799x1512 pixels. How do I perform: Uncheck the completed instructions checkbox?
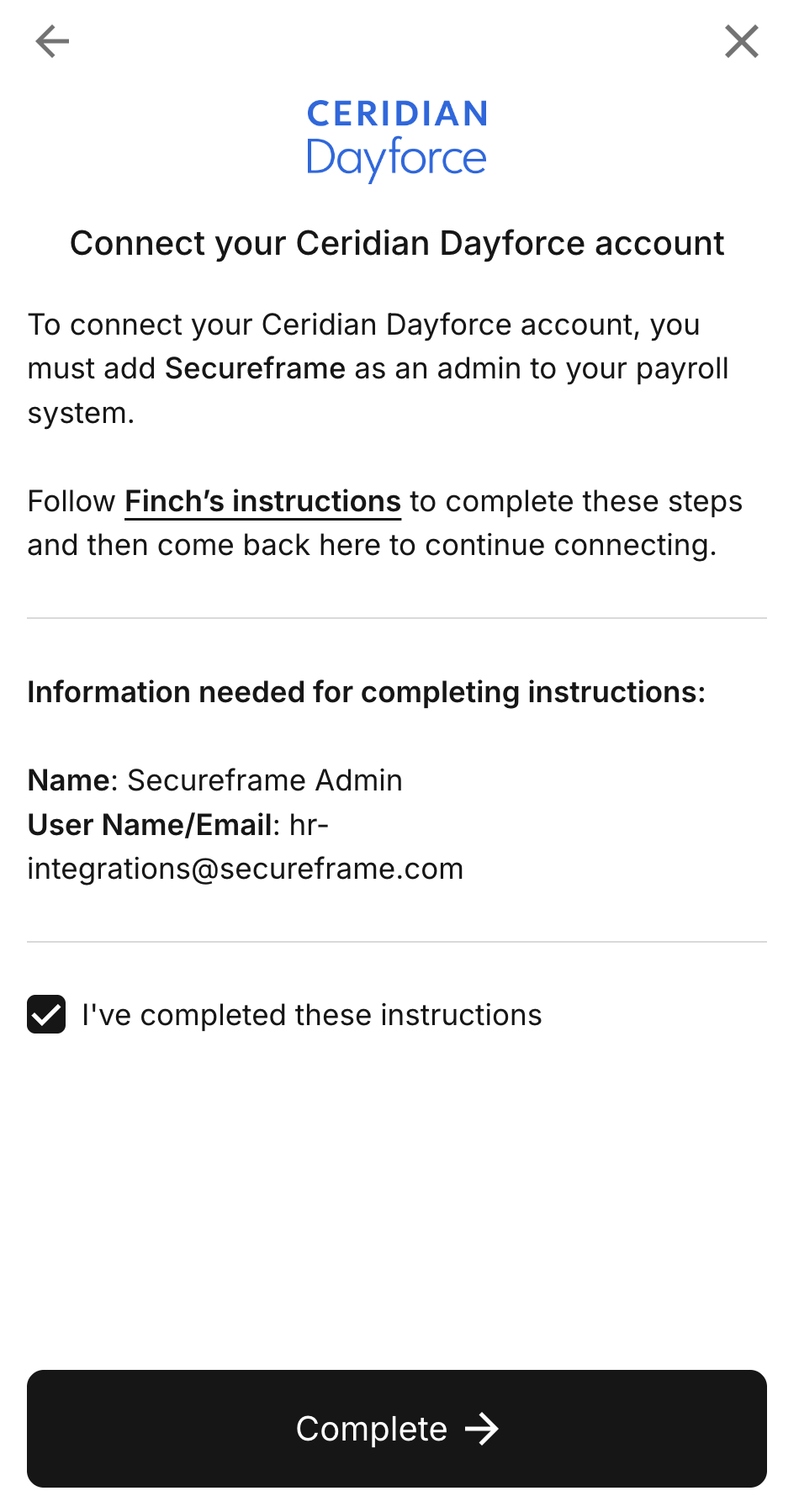(46, 1014)
